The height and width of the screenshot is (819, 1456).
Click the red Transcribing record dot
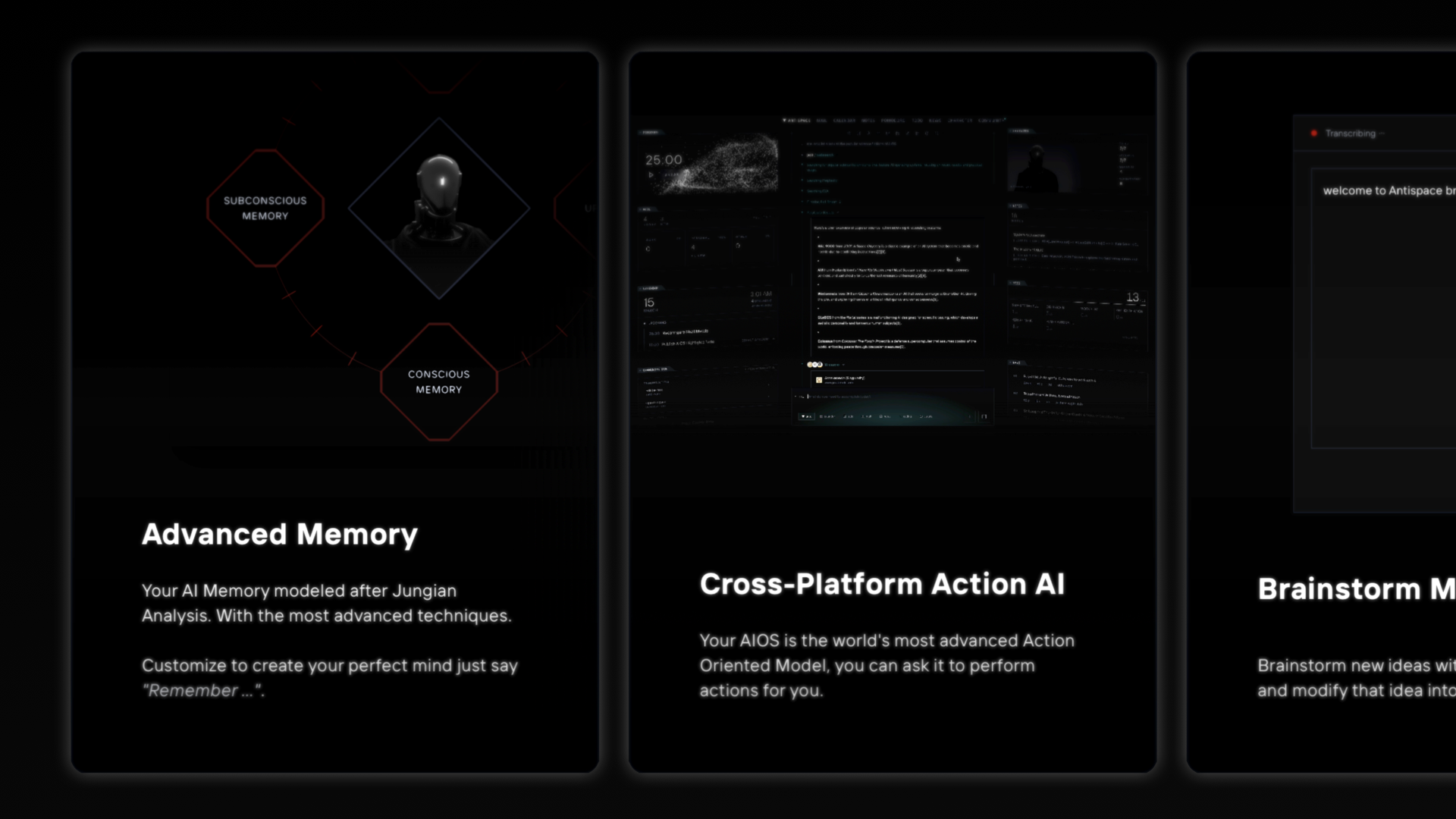point(1313,133)
